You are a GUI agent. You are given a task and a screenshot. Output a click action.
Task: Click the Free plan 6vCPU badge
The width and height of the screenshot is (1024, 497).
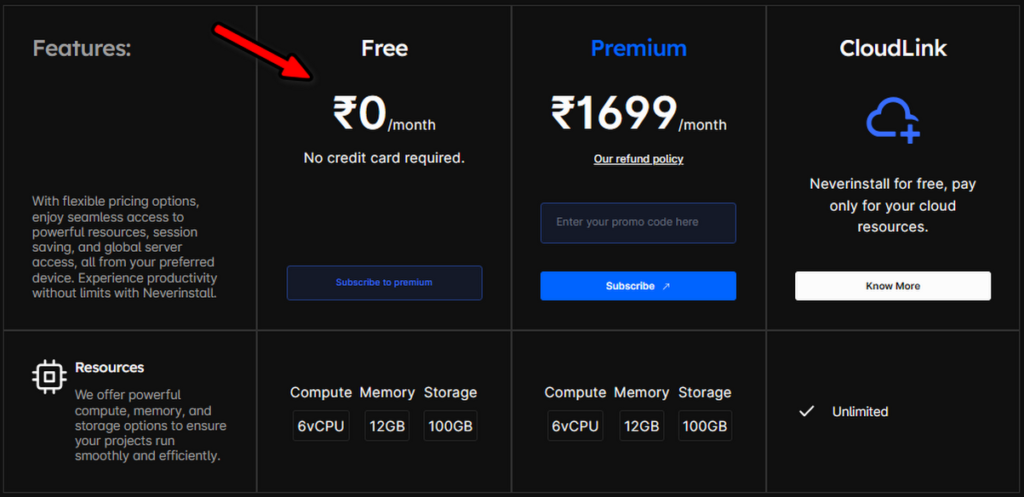(x=321, y=426)
